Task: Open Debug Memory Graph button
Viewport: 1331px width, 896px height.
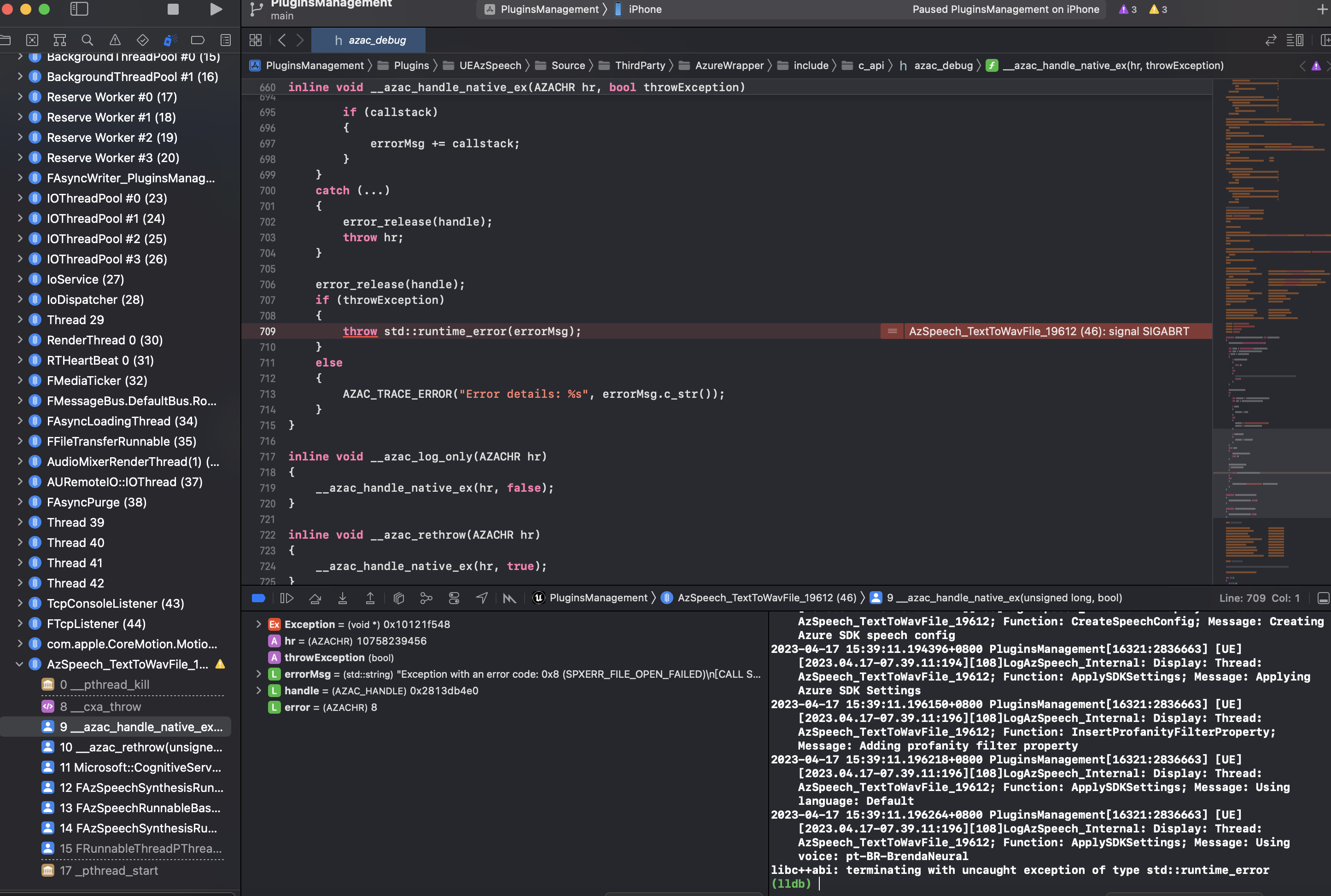Action: (426, 598)
